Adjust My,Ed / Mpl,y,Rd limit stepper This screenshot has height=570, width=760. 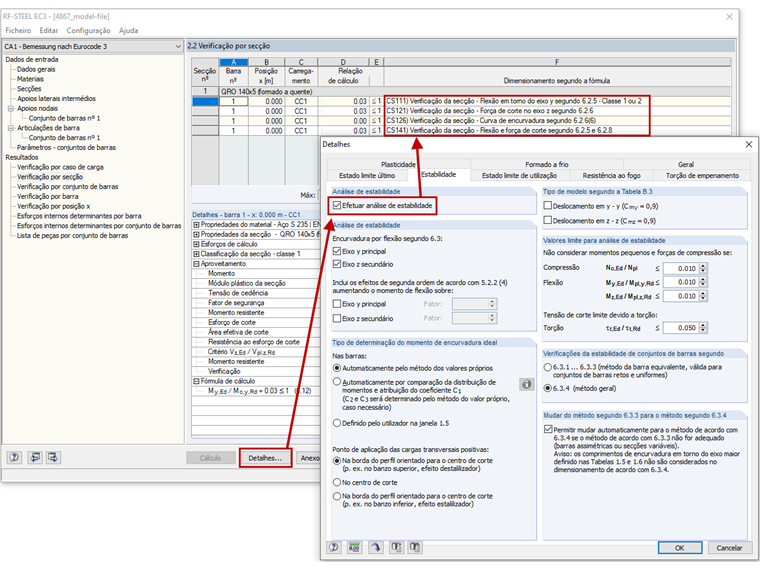tap(703, 282)
